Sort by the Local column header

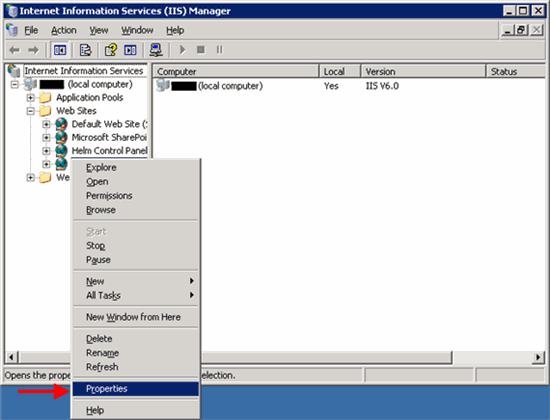click(x=340, y=72)
